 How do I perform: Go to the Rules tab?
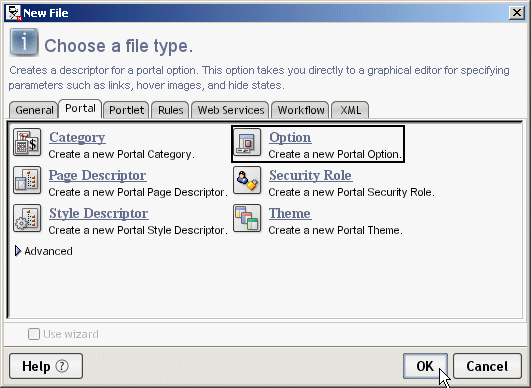pyautogui.click(x=170, y=110)
